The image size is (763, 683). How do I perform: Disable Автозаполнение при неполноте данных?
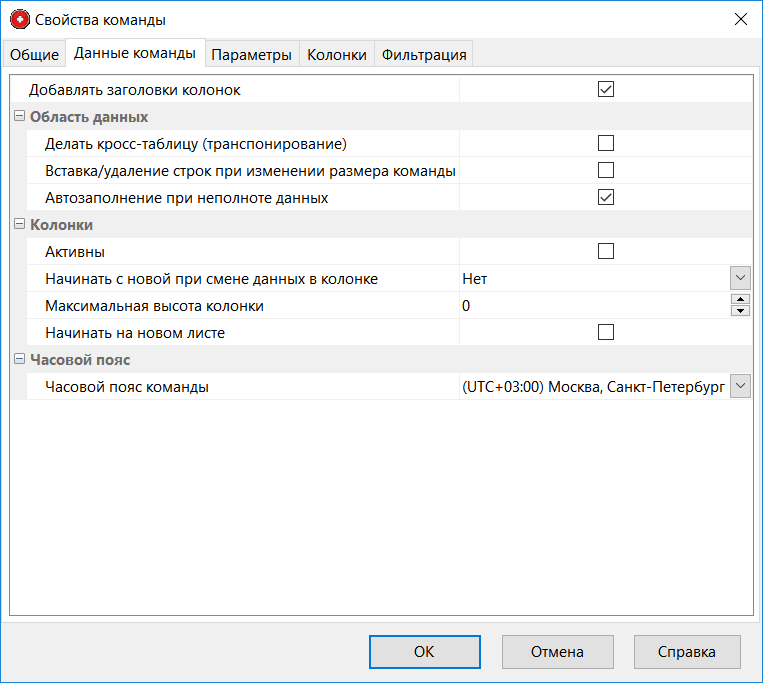click(605, 197)
